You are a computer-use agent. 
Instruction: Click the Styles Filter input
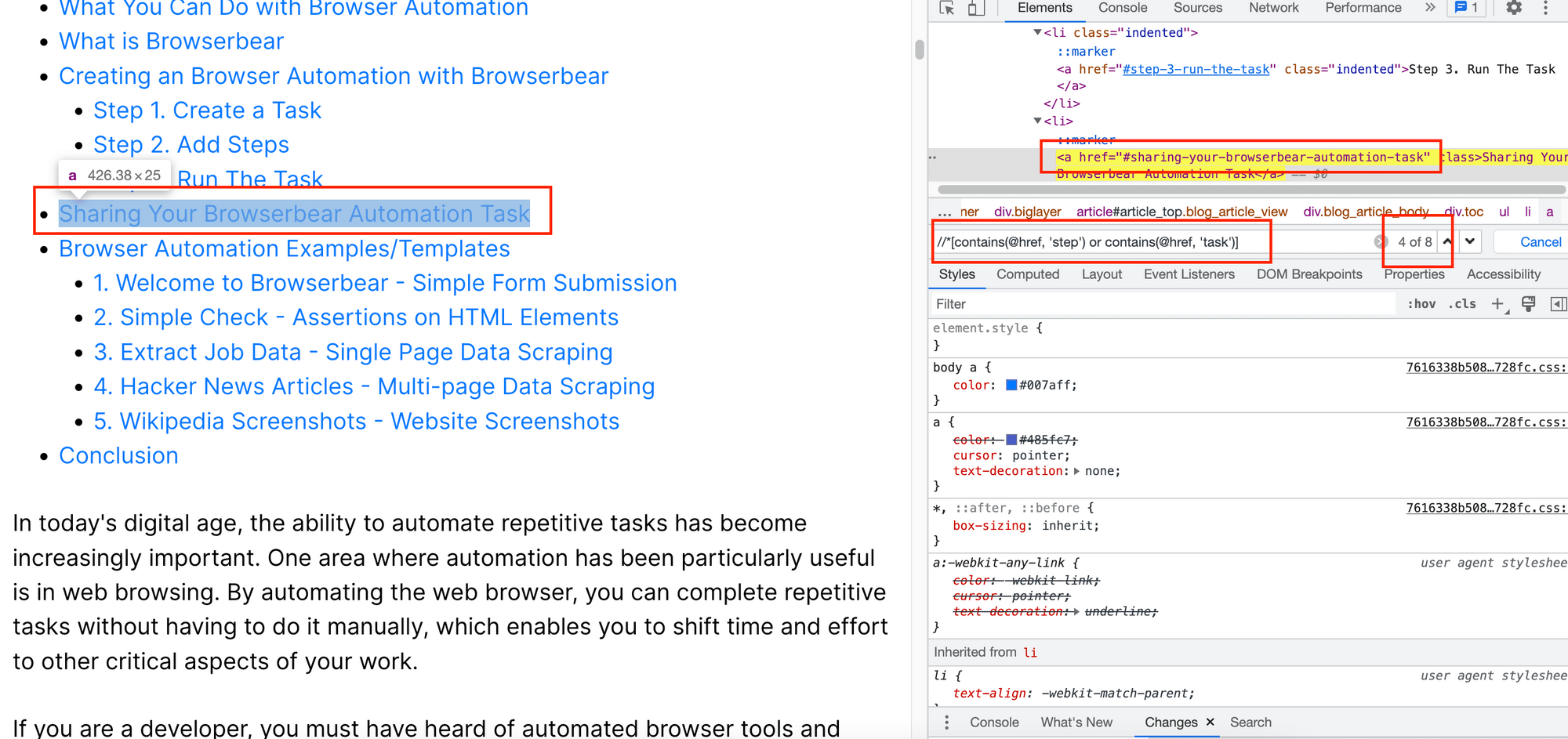pos(1163,304)
